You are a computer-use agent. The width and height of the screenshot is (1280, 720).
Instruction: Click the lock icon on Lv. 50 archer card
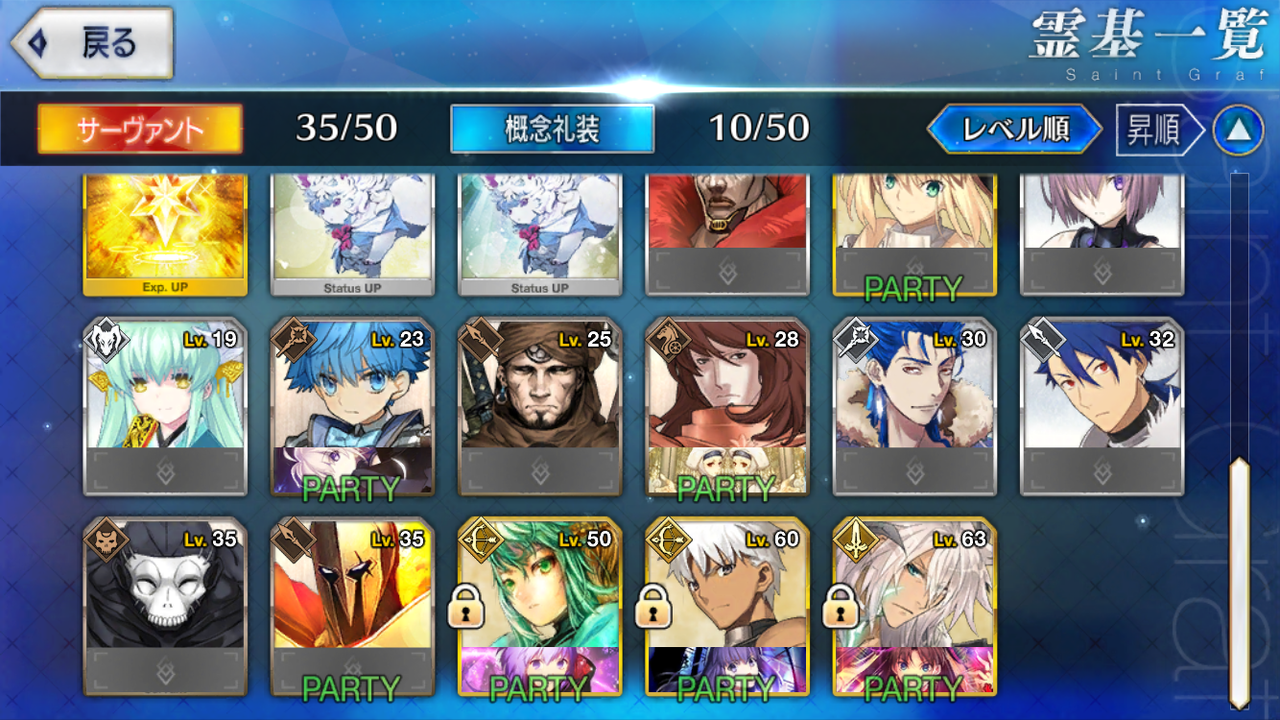(466, 606)
